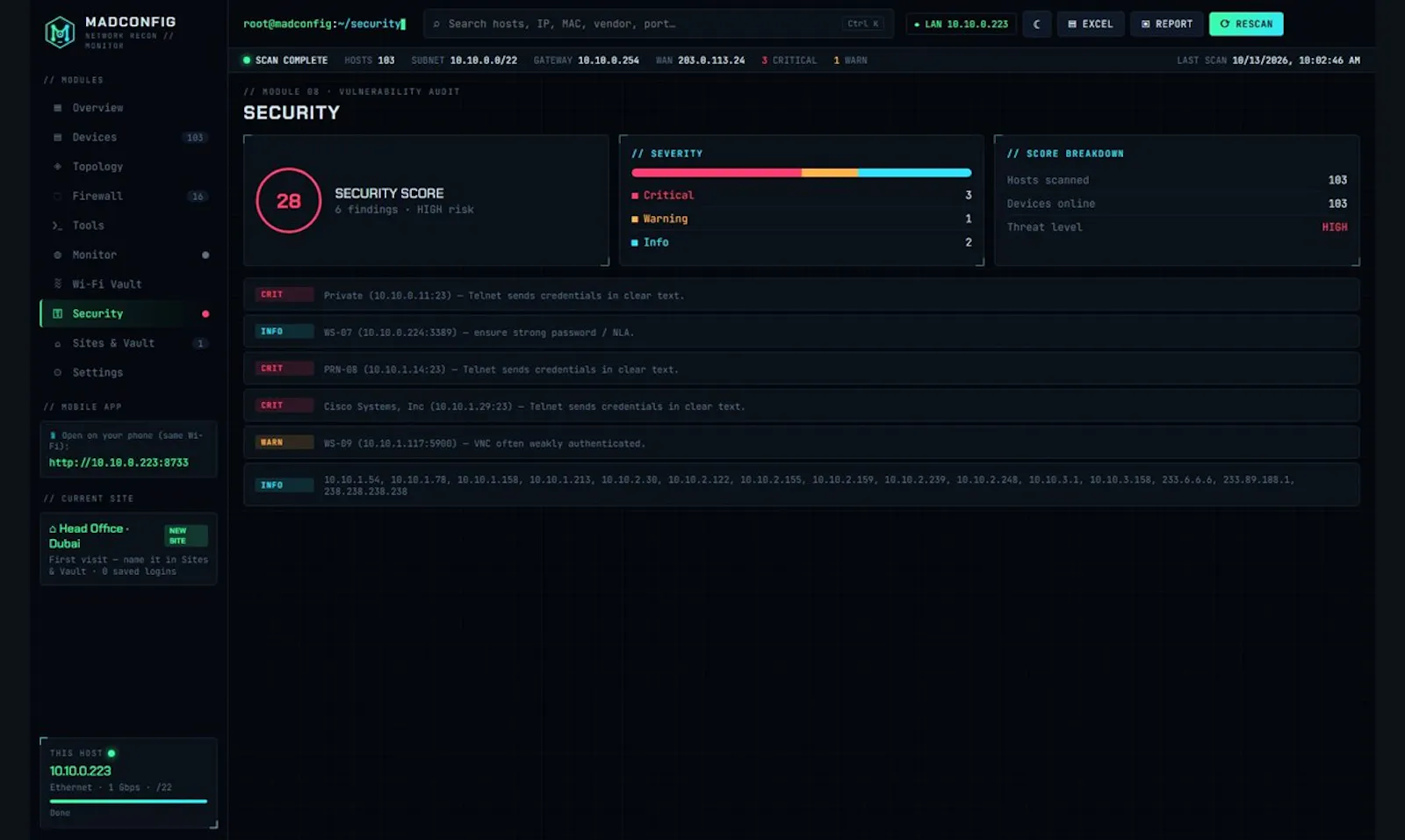Generate a REPORT
This screenshot has height=840, width=1405.
pyautogui.click(x=1166, y=25)
